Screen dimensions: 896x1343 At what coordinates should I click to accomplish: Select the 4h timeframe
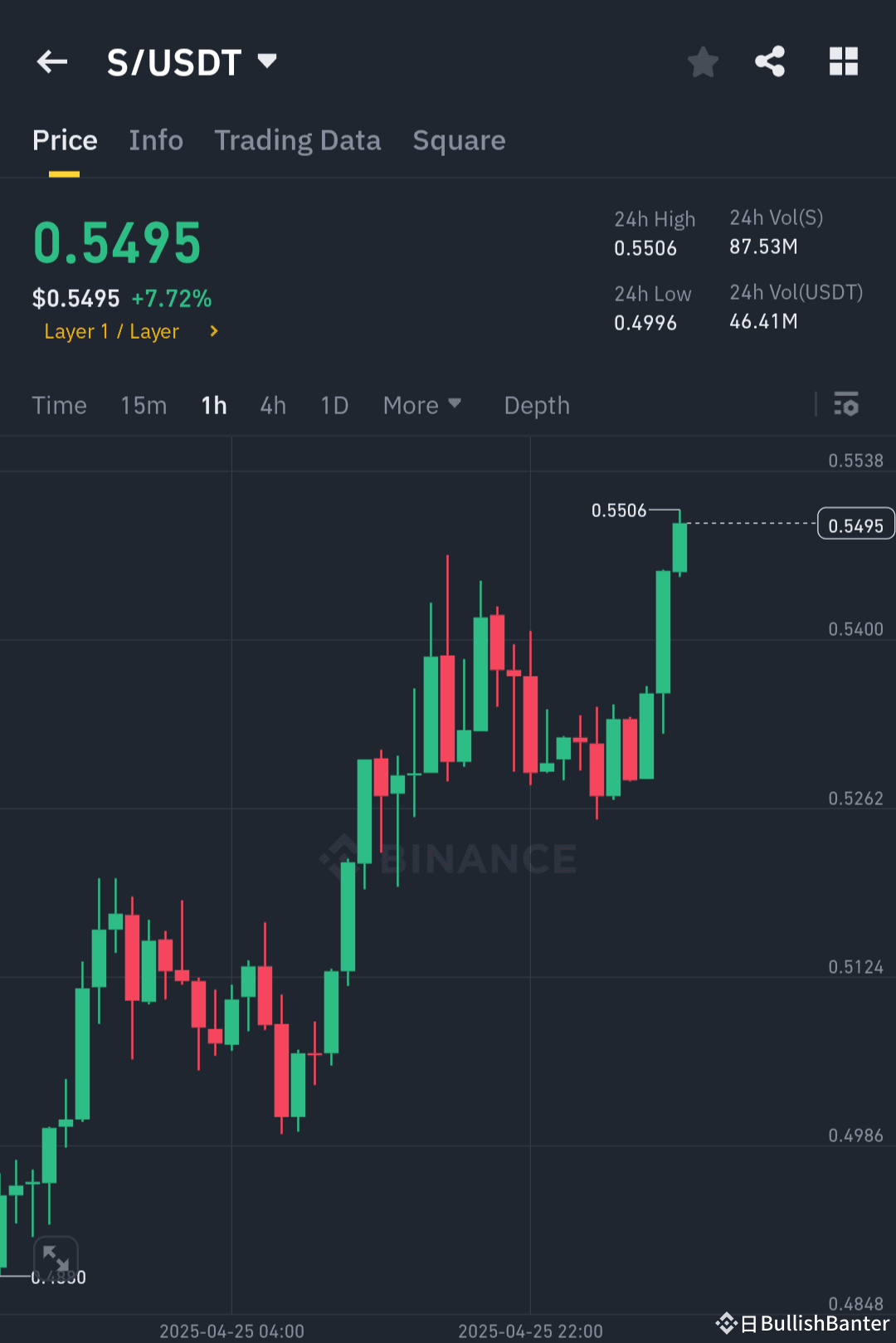click(272, 406)
